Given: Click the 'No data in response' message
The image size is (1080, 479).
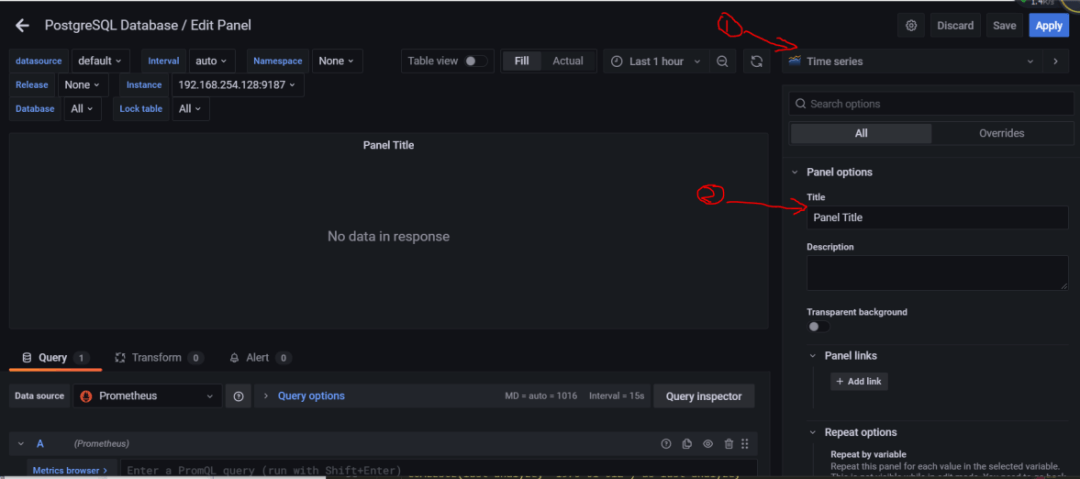Looking at the screenshot, I should coord(388,236).
